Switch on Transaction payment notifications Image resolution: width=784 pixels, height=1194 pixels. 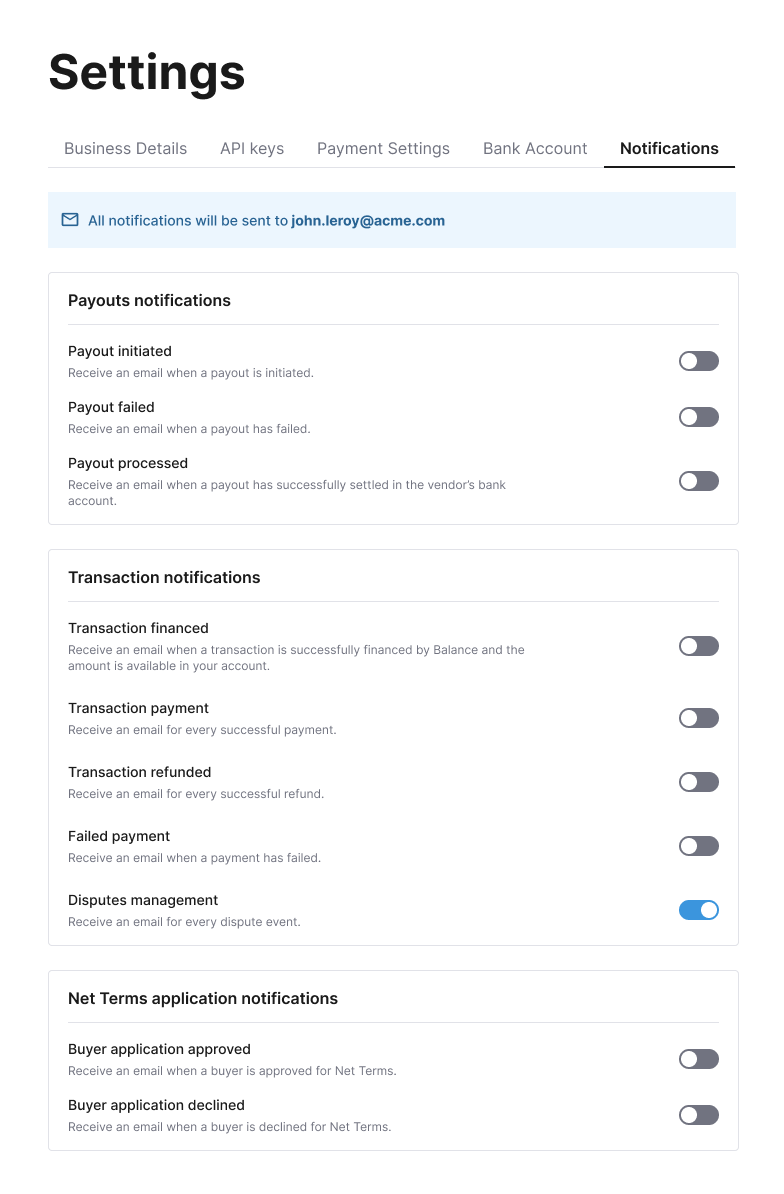point(699,718)
